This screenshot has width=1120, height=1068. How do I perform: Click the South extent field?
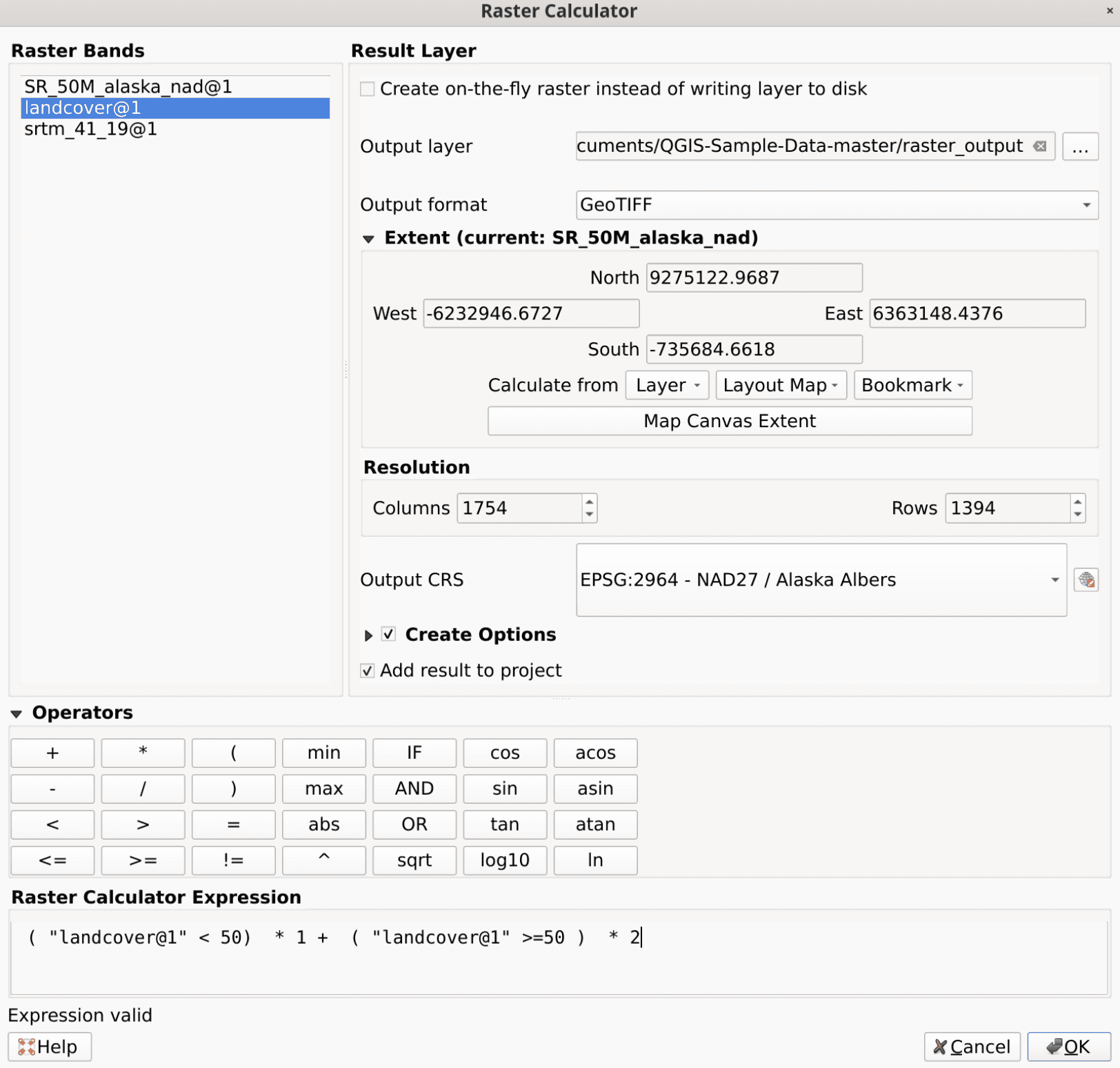click(x=754, y=349)
